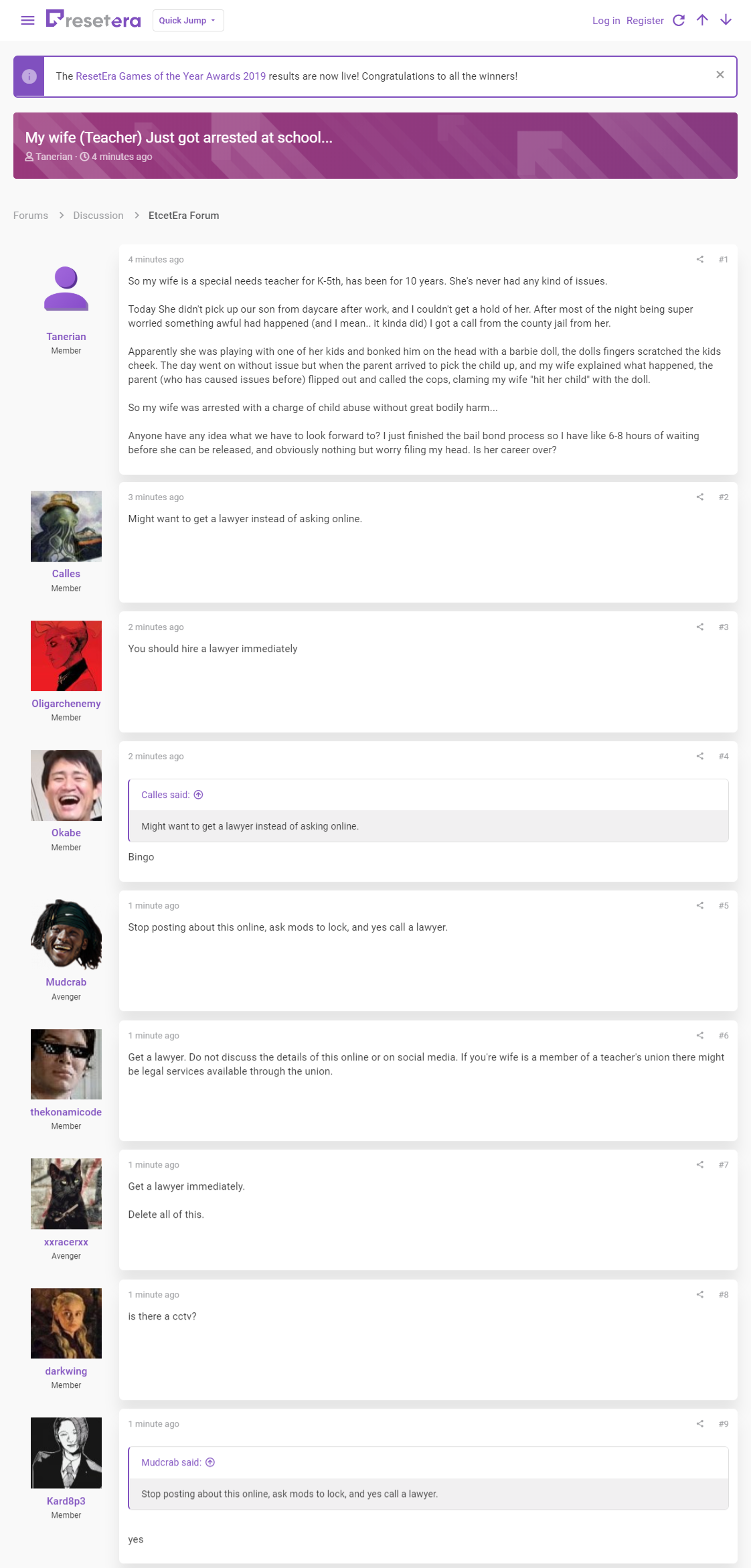View Okabe's avatar profile picture
This screenshot has height=1568, width=751.
click(x=66, y=785)
